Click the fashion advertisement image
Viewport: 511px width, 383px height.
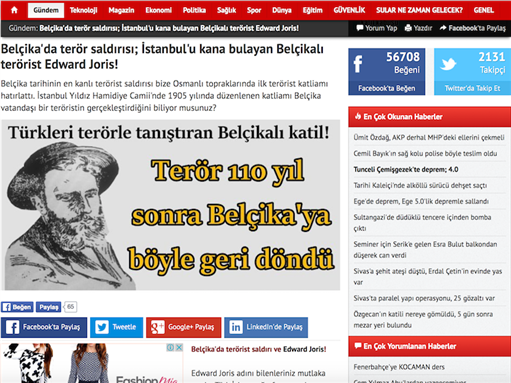coord(92,363)
